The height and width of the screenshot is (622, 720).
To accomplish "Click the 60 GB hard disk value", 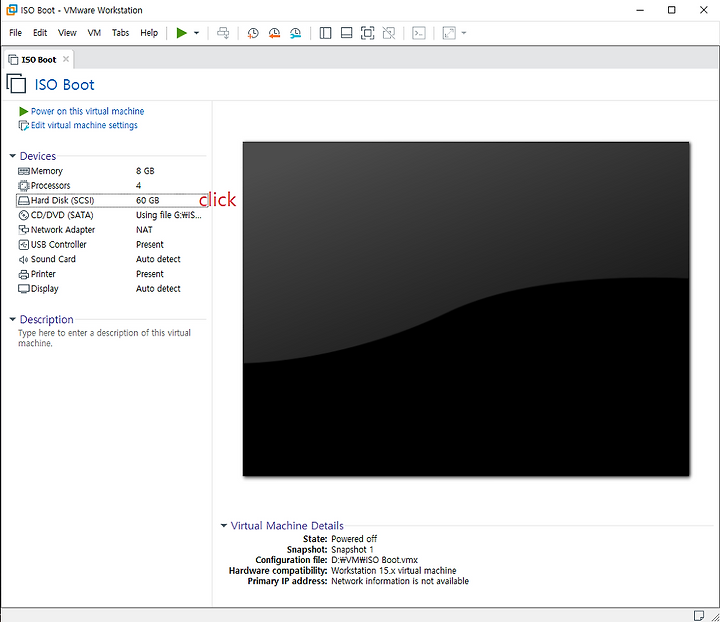I will (x=148, y=200).
